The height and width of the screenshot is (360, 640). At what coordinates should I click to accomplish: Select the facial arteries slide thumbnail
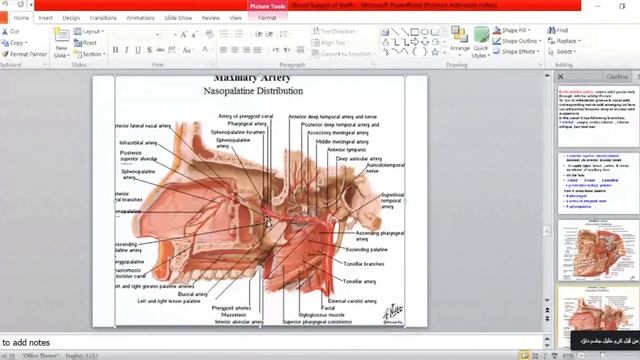coord(598,250)
